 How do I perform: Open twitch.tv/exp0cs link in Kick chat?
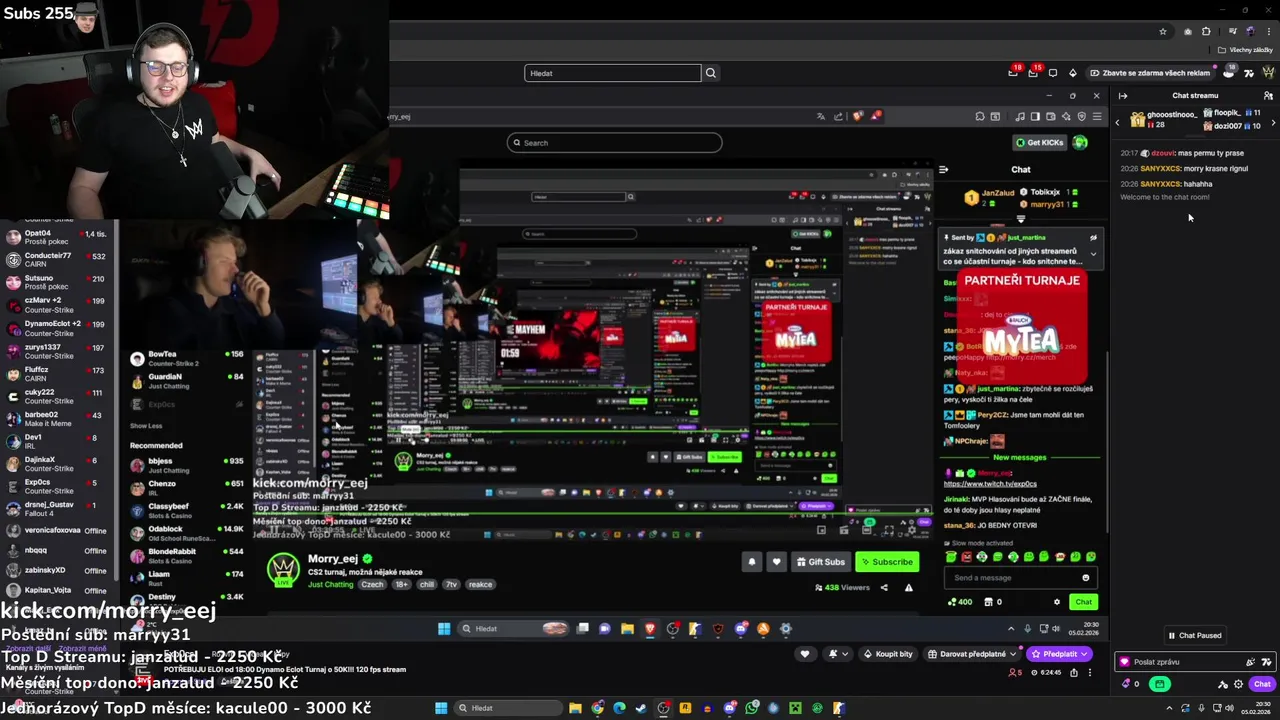pyautogui.click(x=990, y=484)
